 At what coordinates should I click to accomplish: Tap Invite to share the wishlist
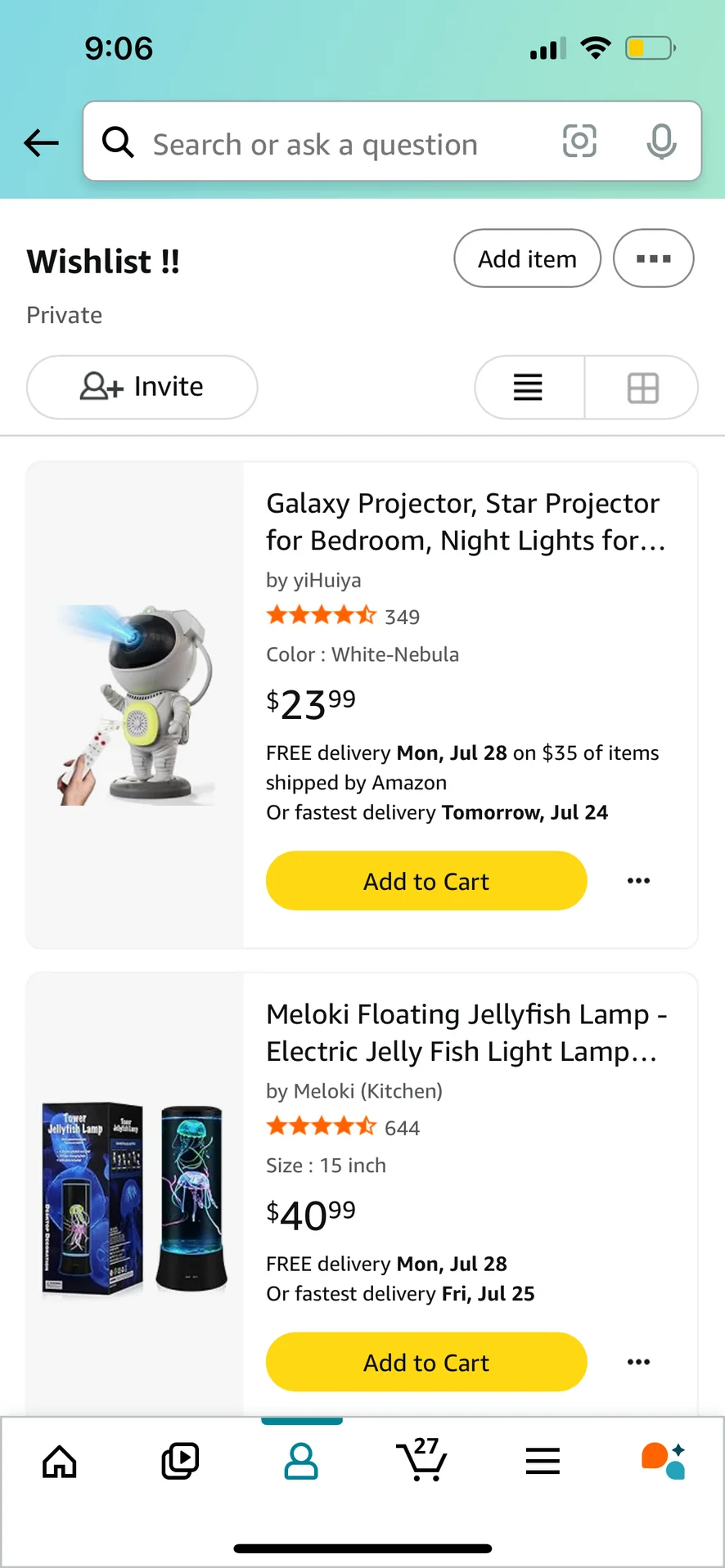pyautogui.click(x=142, y=387)
